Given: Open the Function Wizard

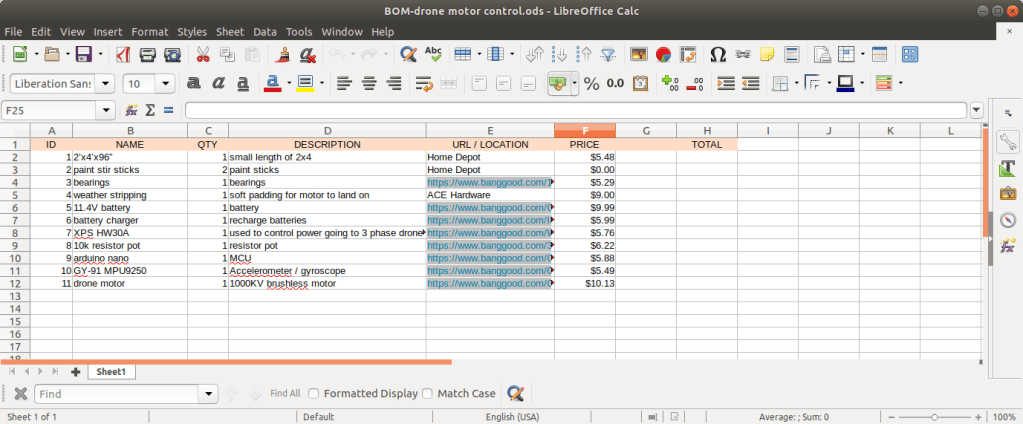Looking at the screenshot, I should point(132,110).
